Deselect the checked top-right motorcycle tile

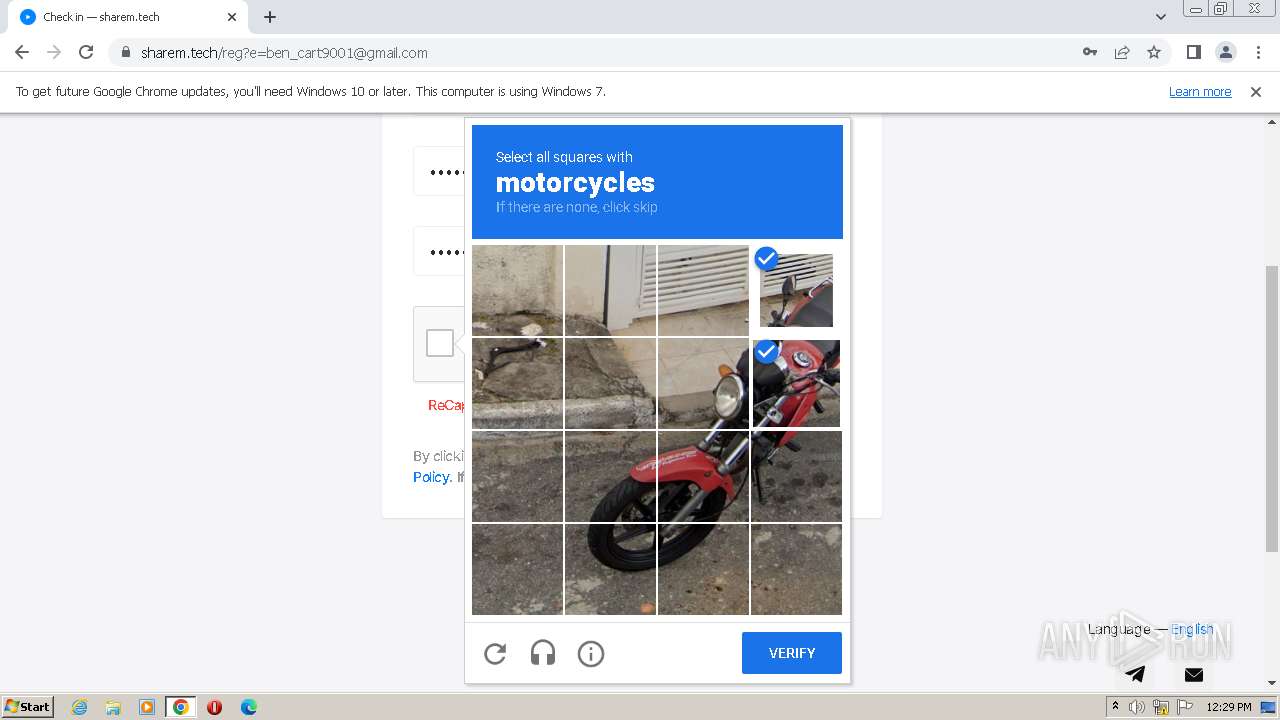pos(796,291)
